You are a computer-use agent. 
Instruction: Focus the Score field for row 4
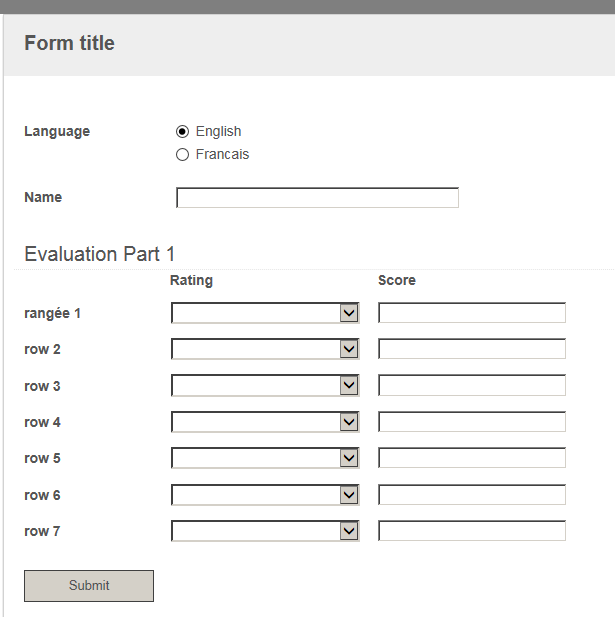pos(472,421)
